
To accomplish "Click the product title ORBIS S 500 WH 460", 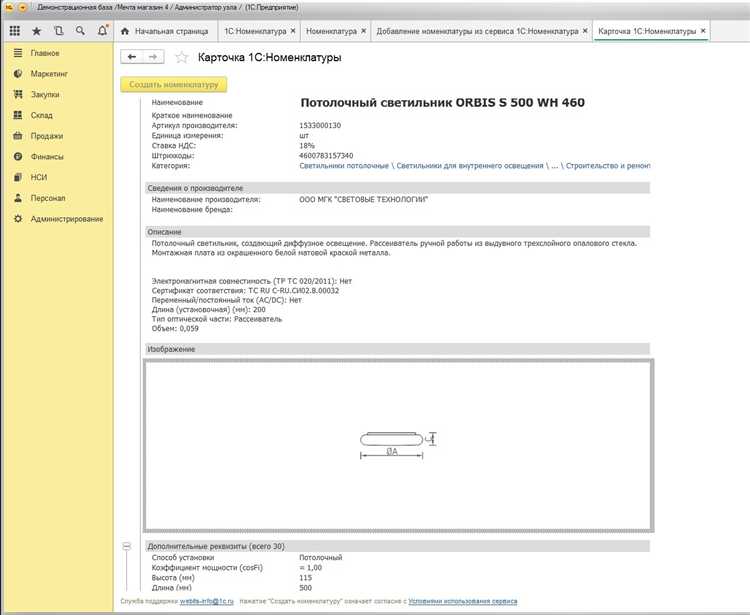I will (442, 102).
